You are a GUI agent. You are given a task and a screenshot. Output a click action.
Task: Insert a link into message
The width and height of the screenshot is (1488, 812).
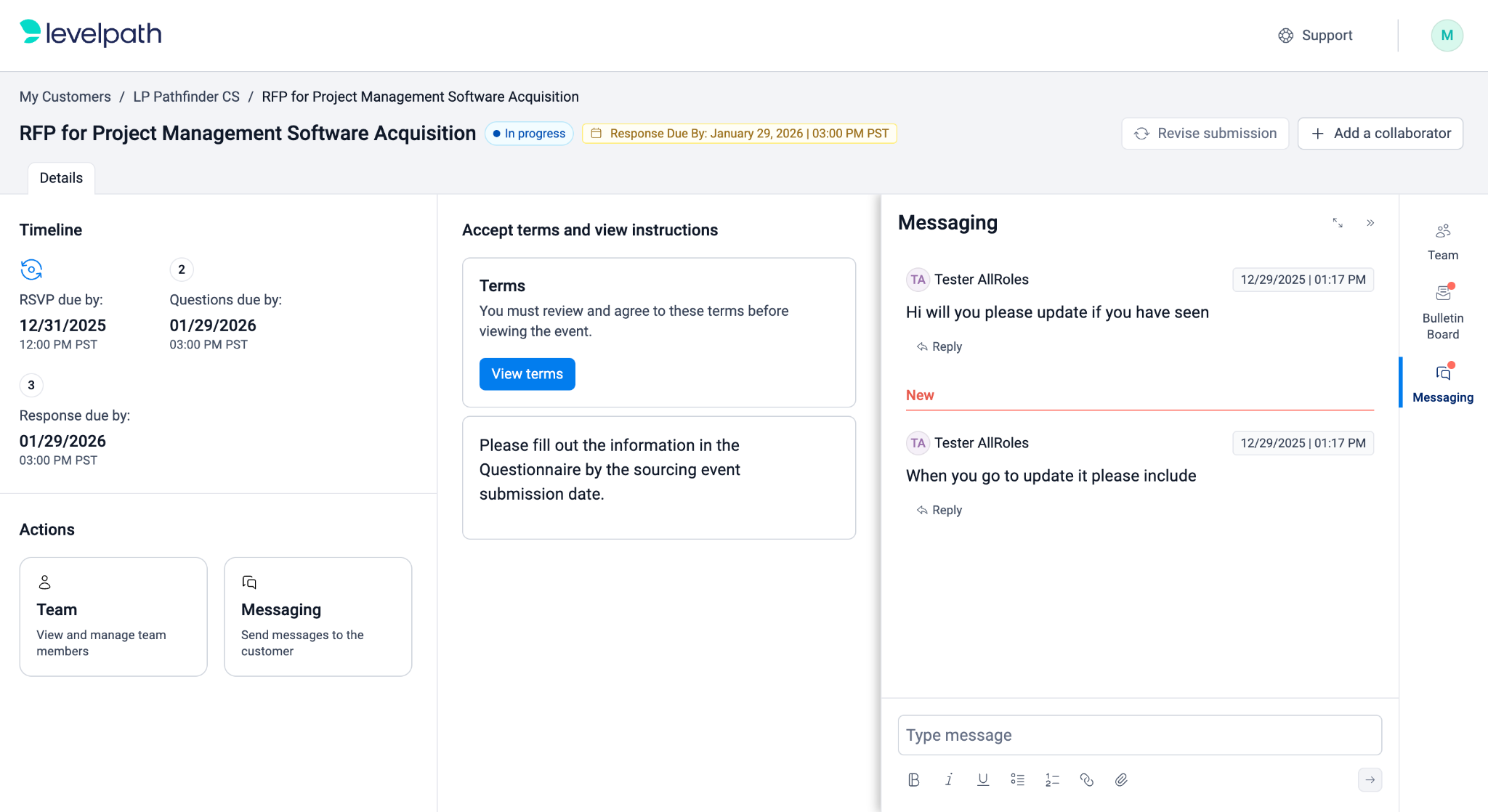1087,779
